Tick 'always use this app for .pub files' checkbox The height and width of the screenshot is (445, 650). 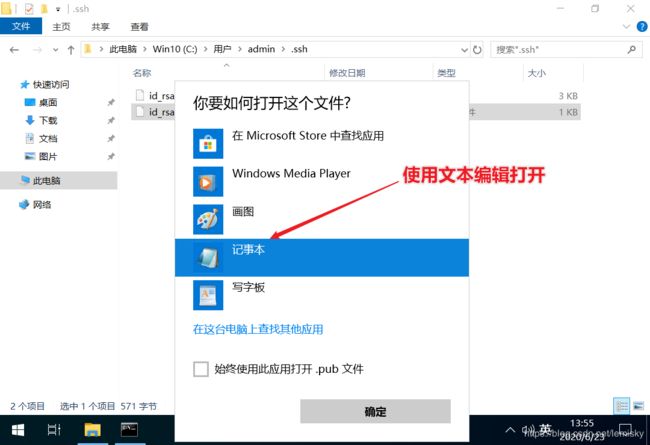pos(201,369)
